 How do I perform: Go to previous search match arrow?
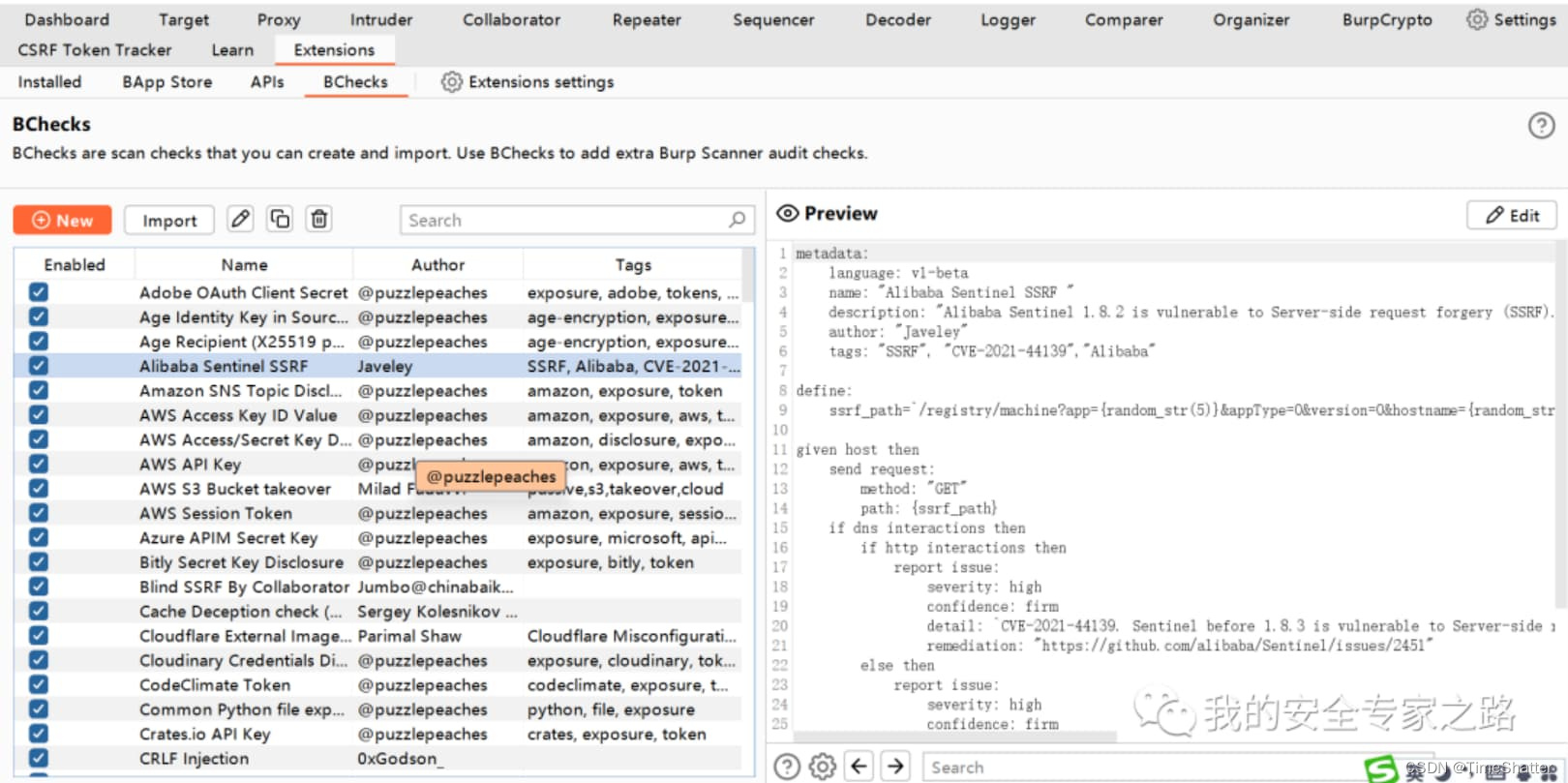pyautogui.click(x=859, y=767)
